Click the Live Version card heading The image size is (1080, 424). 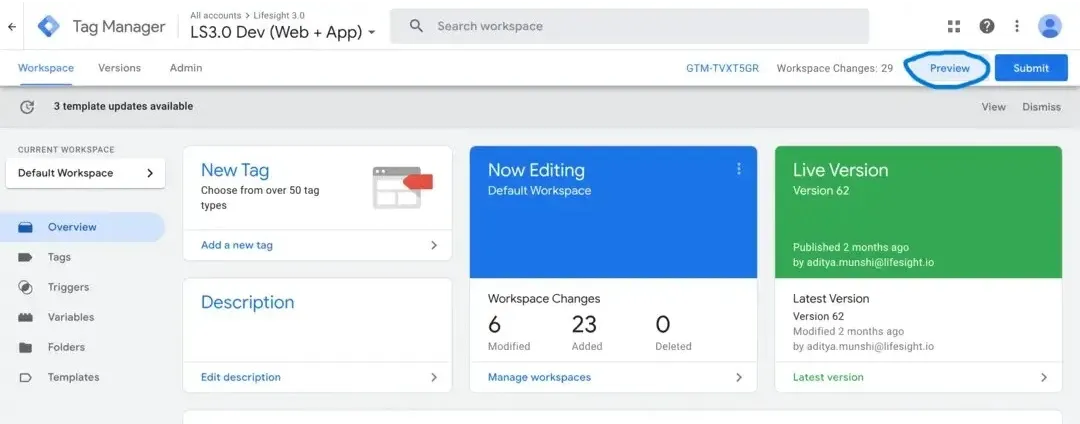(840, 170)
